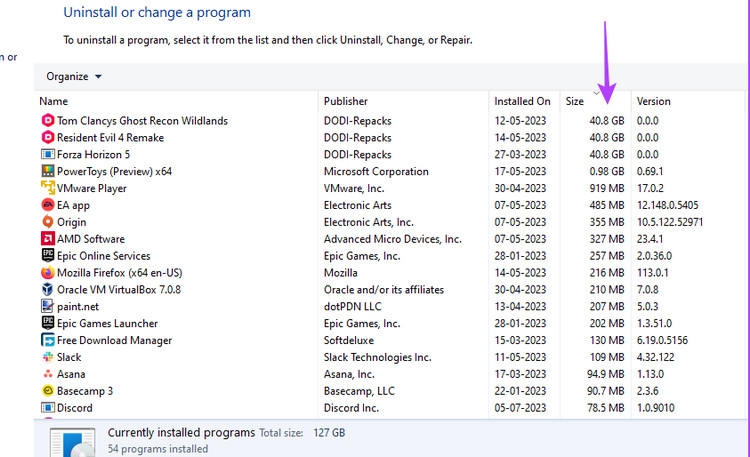
Task: Sort list by Name column header
Action: coord(54,101)
